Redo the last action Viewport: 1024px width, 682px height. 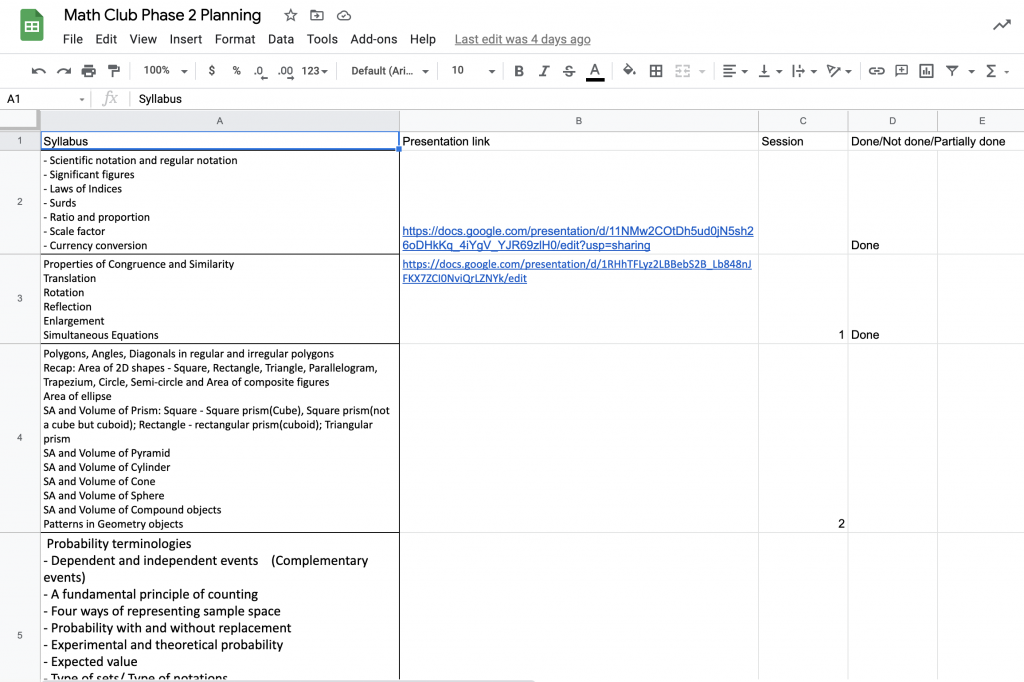click(63, 71)
